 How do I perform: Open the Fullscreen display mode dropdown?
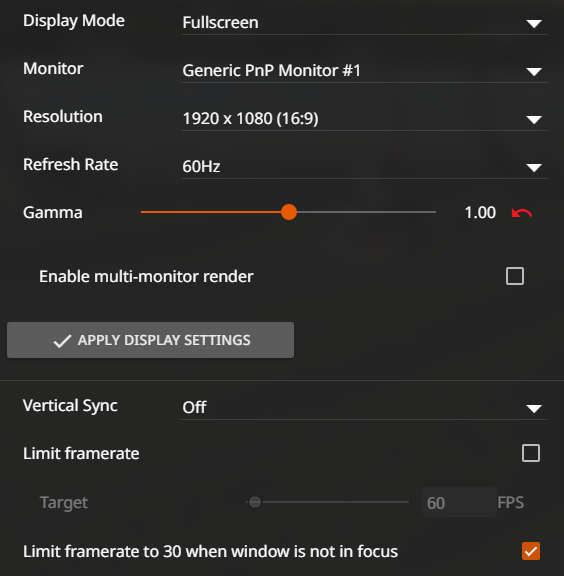point(364,23)
